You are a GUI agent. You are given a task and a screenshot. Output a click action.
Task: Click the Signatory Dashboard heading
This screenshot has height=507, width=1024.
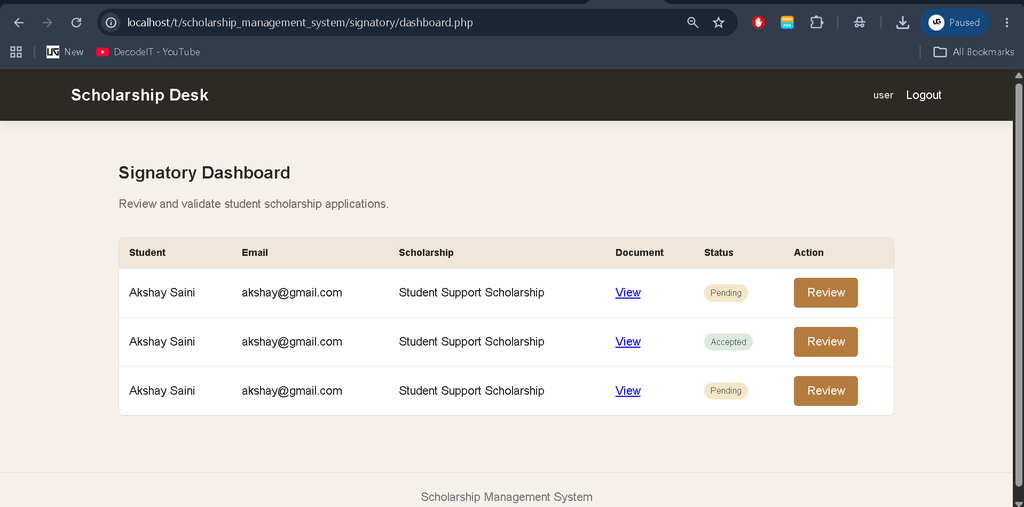[204, 173]
